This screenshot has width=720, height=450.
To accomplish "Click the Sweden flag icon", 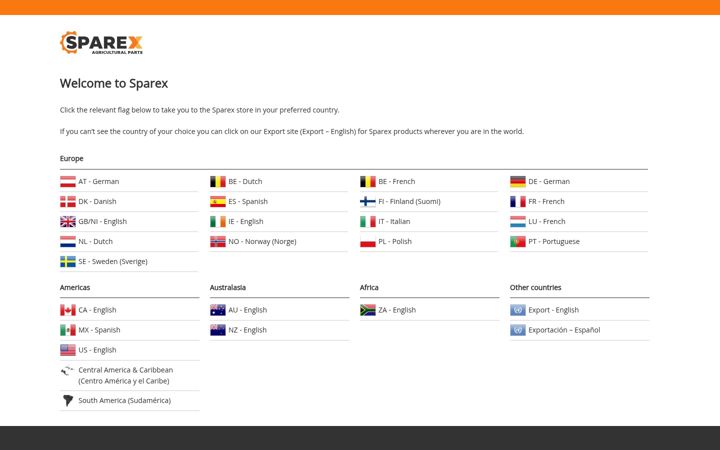I will tap(68, 262).
